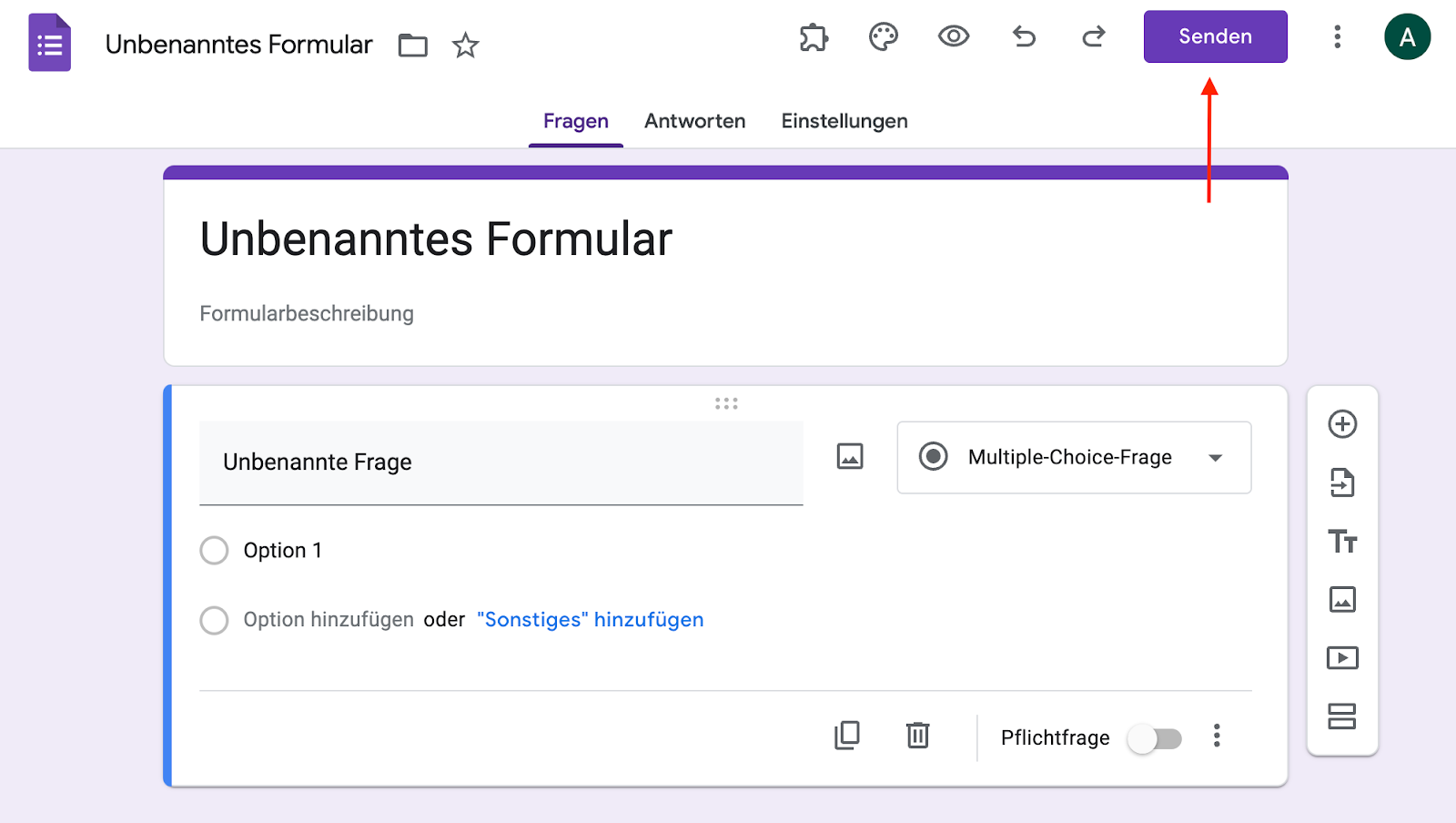
Task: Open the add-ons puzzle icon
Action: pos(814,37)
